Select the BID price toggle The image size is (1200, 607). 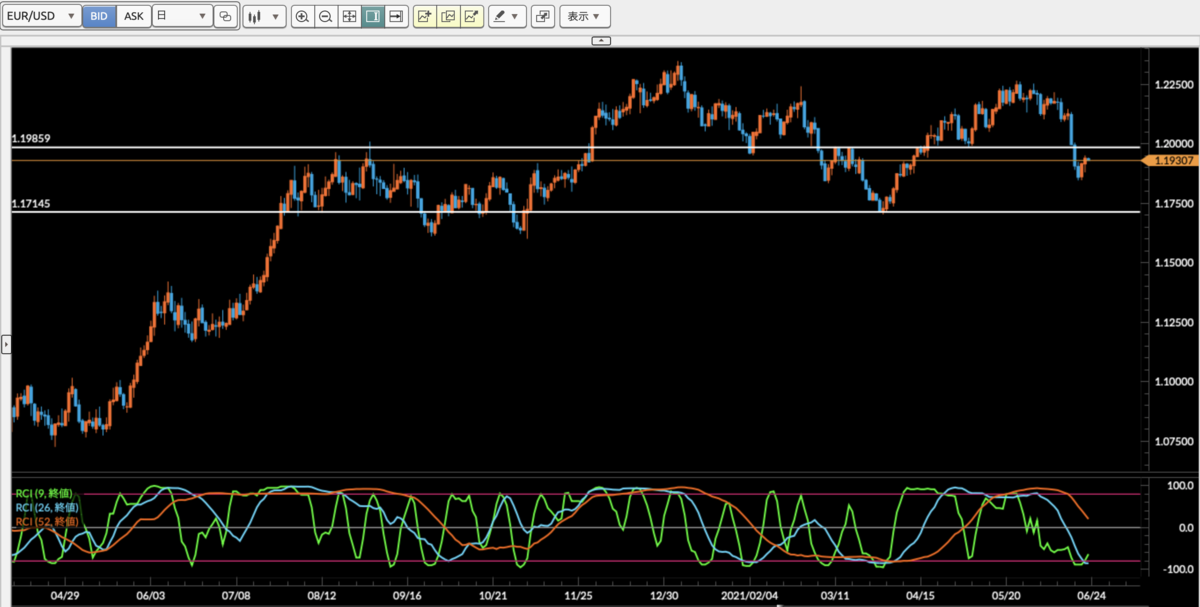[x=99, y=16]
